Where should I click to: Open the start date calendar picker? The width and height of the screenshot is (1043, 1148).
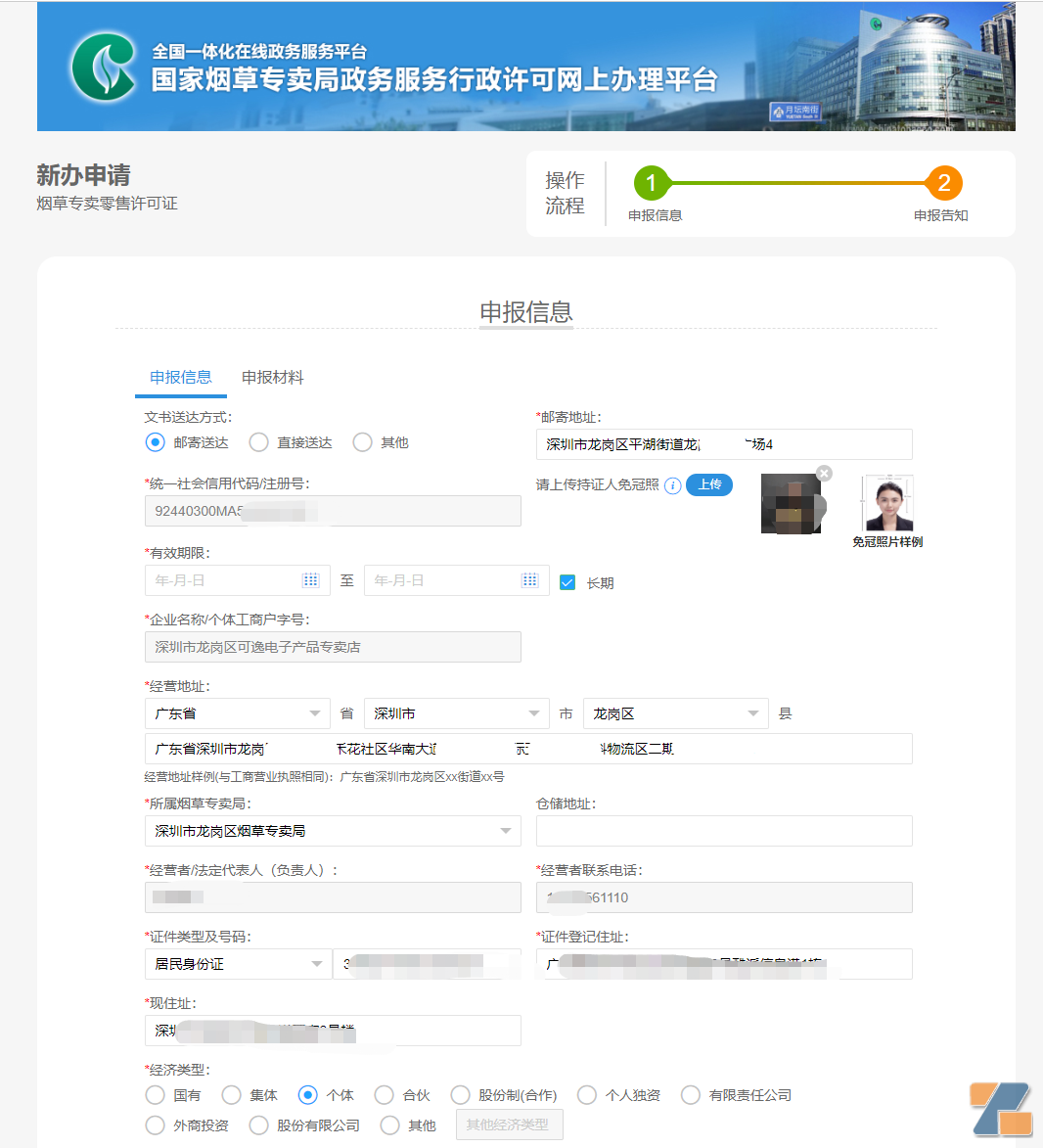click(x=311, y=579)
